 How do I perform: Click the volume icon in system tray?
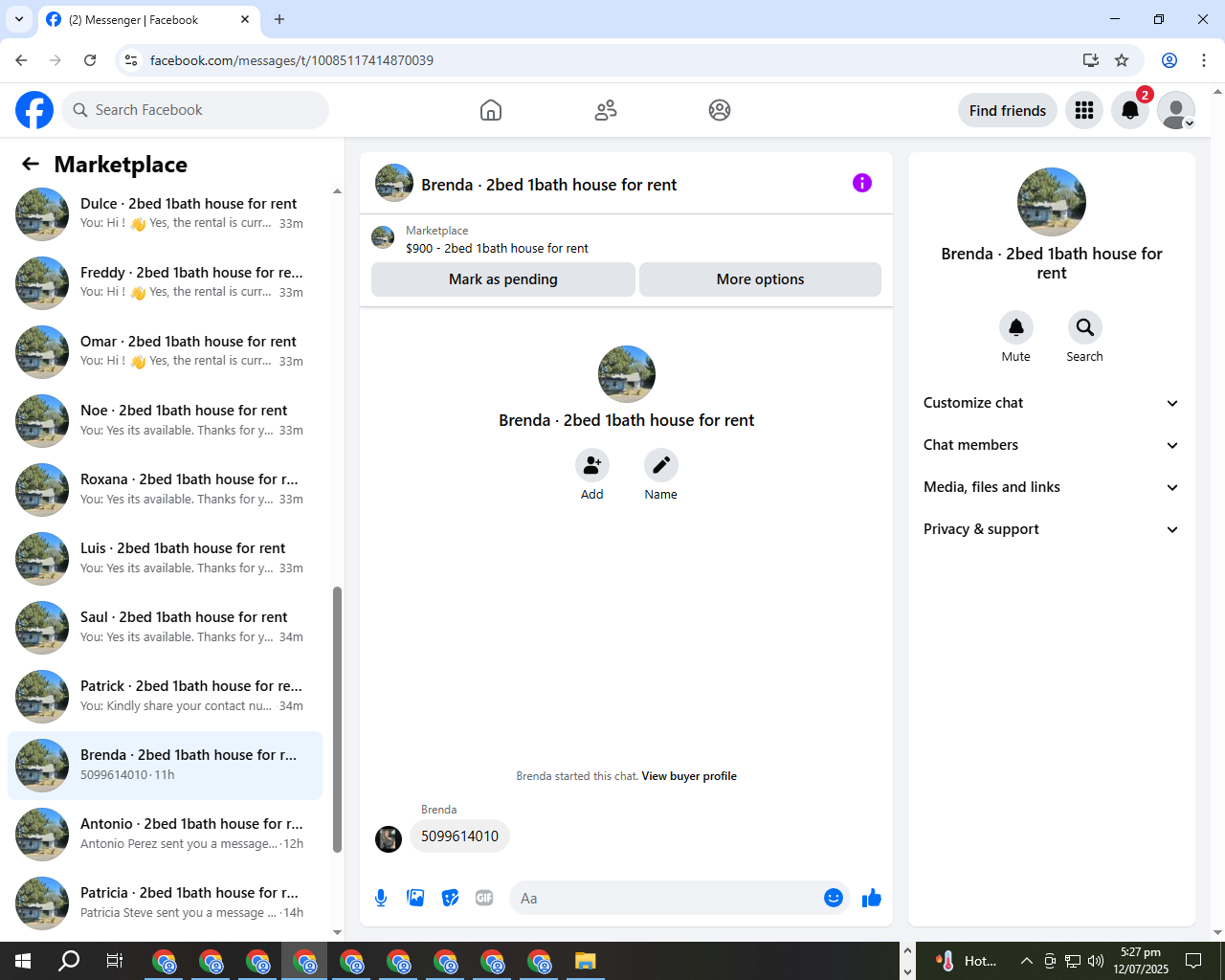tap(1096, 961)
